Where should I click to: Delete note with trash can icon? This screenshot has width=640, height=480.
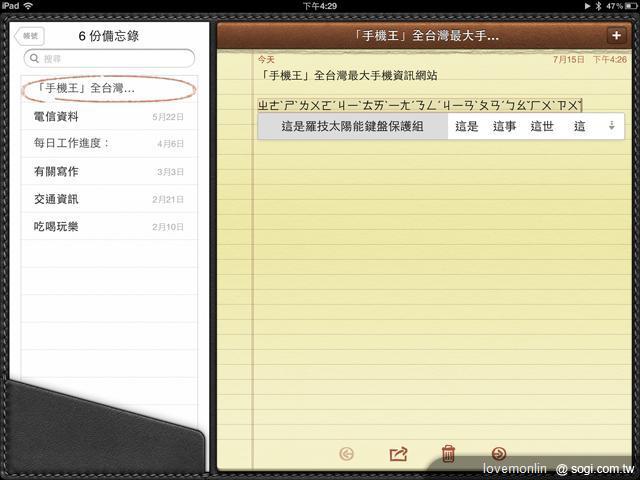[448, 453]
